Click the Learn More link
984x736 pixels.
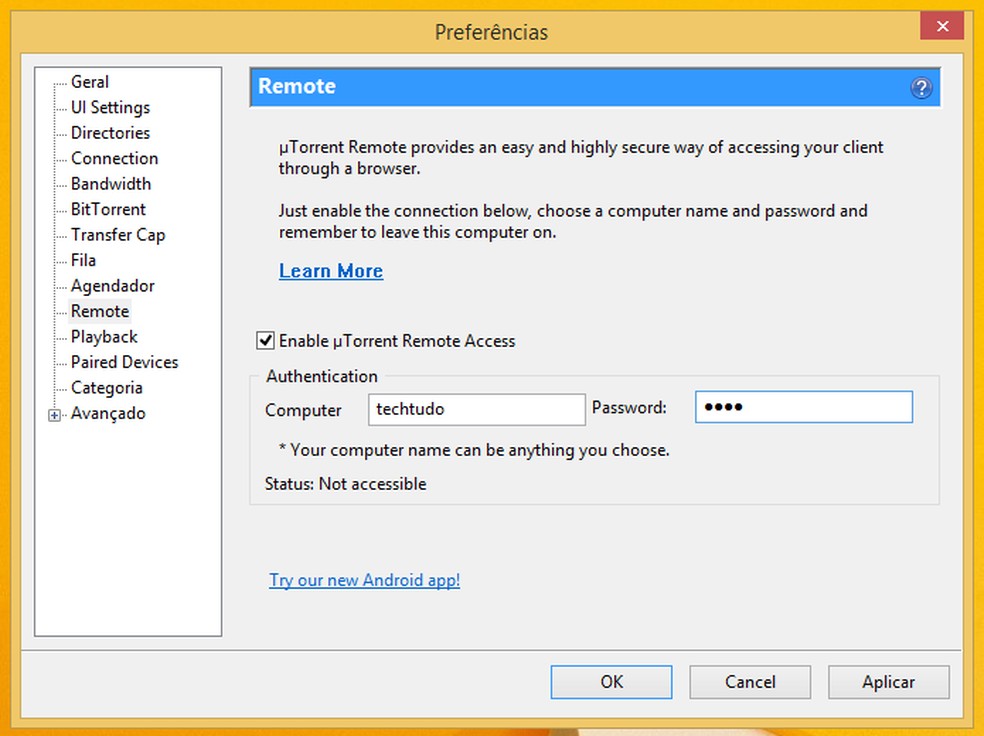331,270
